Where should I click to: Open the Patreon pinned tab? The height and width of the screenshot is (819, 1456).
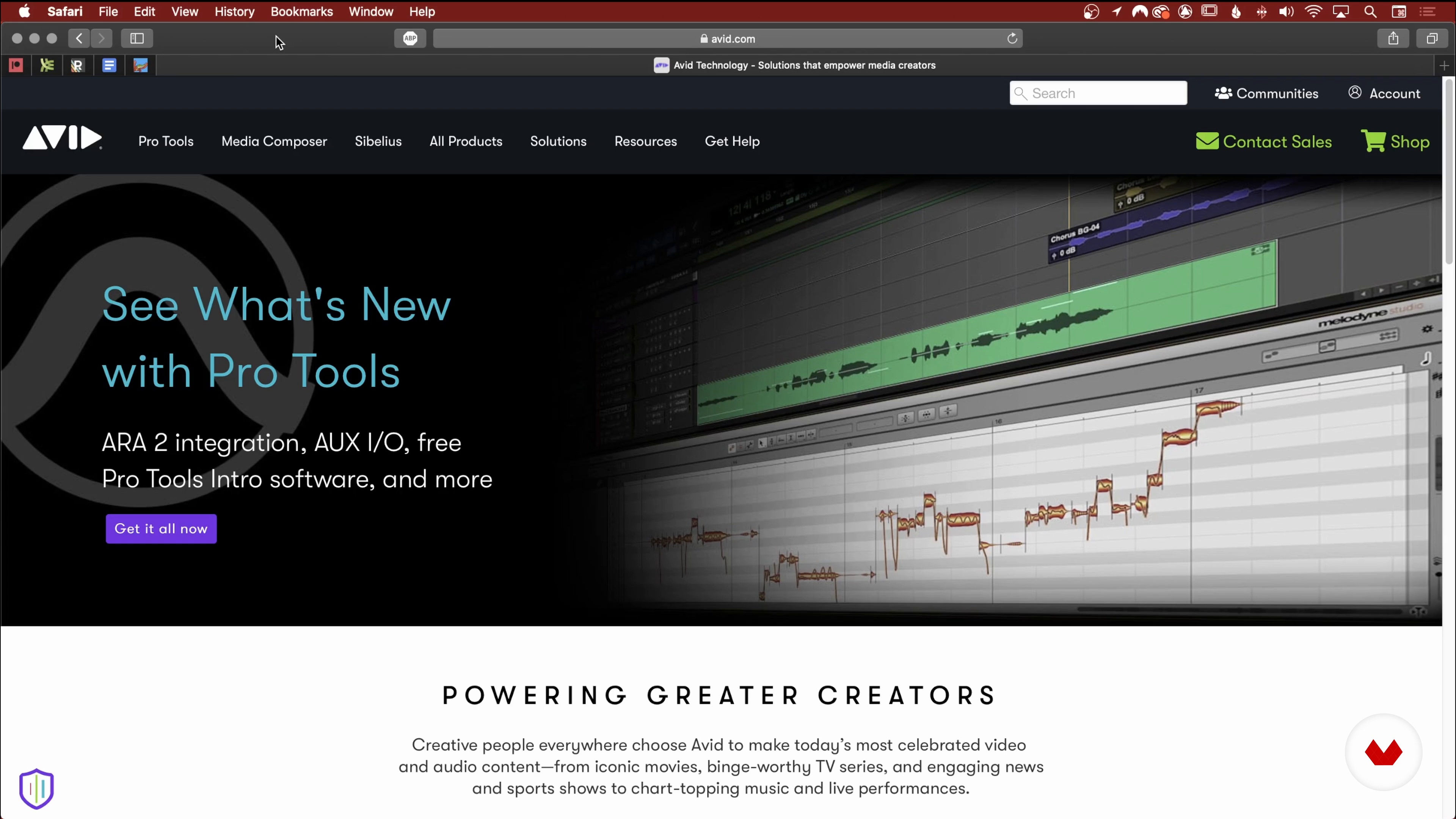coord(16,66)
